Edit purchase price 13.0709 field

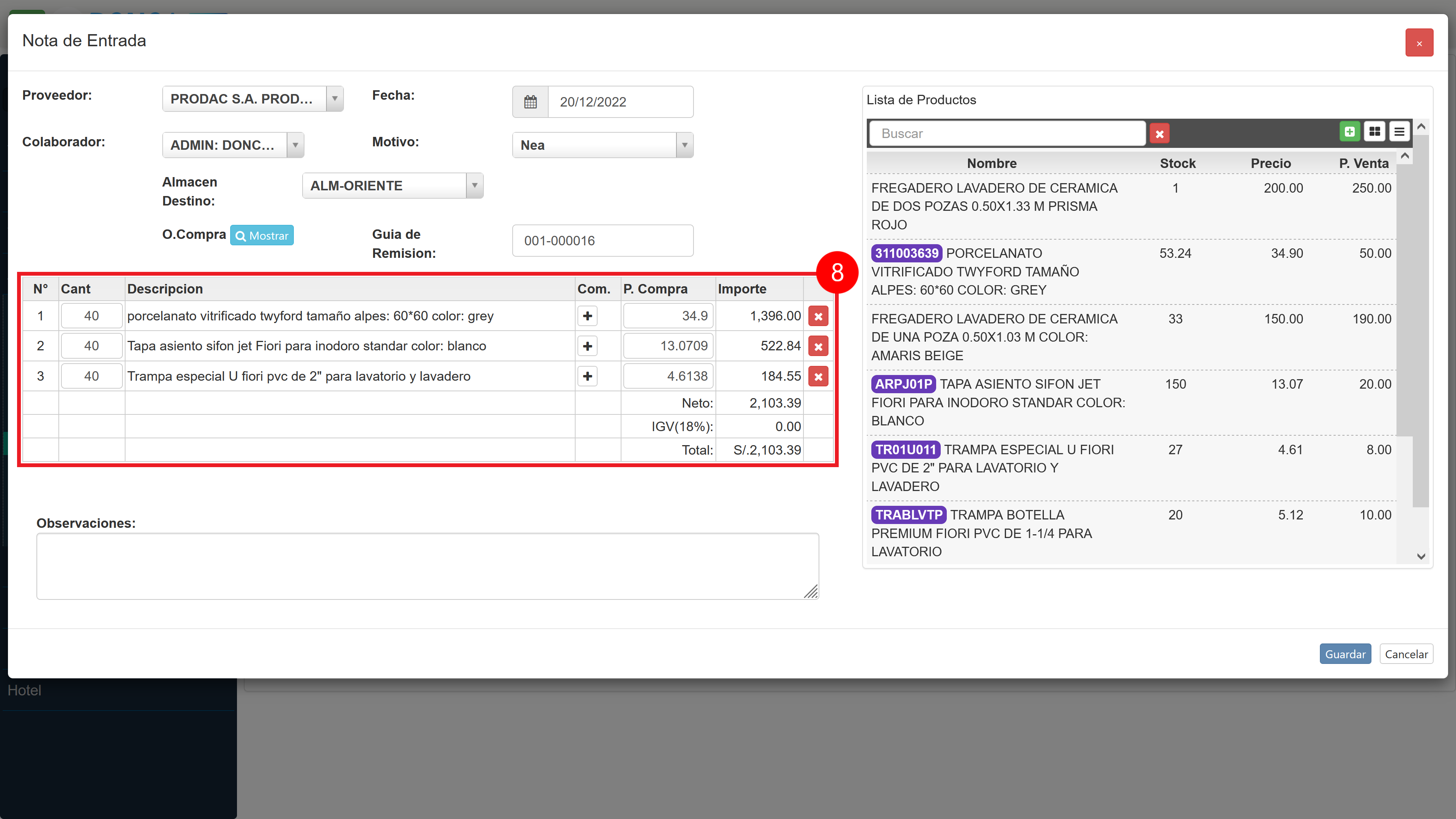pos(668,346)
